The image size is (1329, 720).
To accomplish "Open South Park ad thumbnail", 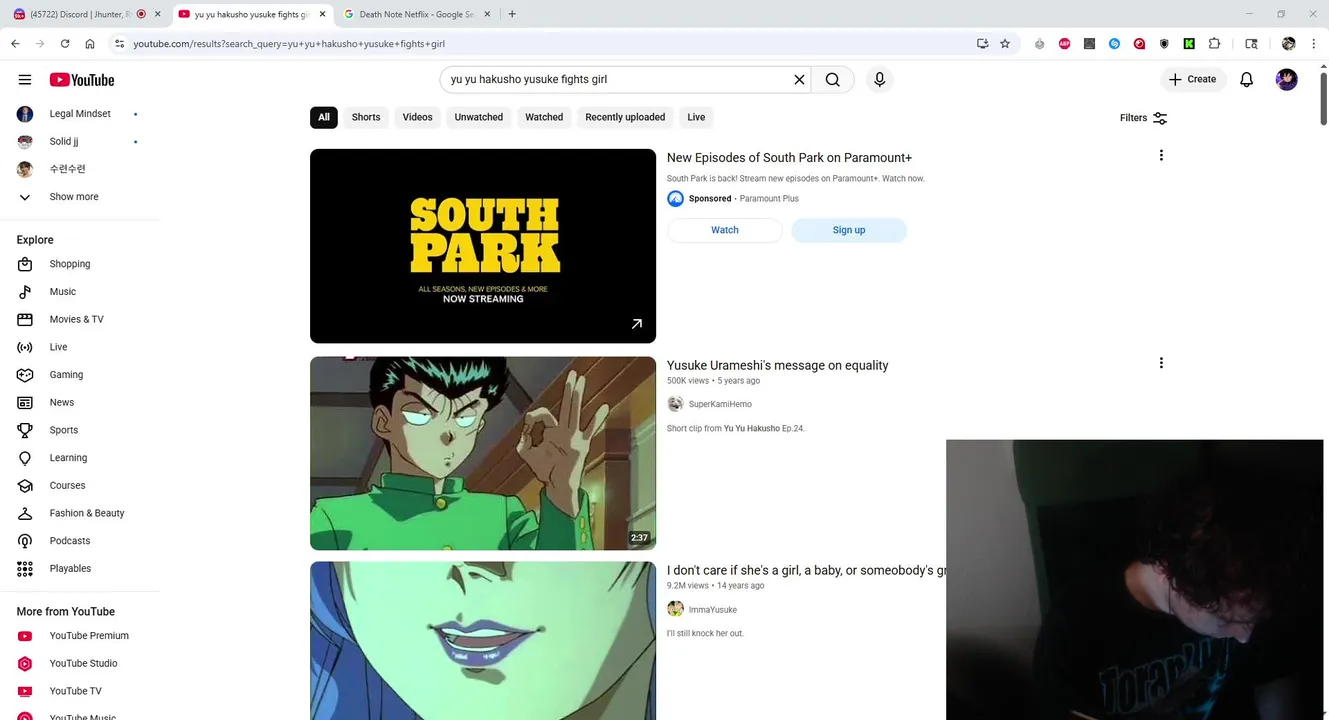I will click(483, 246).
